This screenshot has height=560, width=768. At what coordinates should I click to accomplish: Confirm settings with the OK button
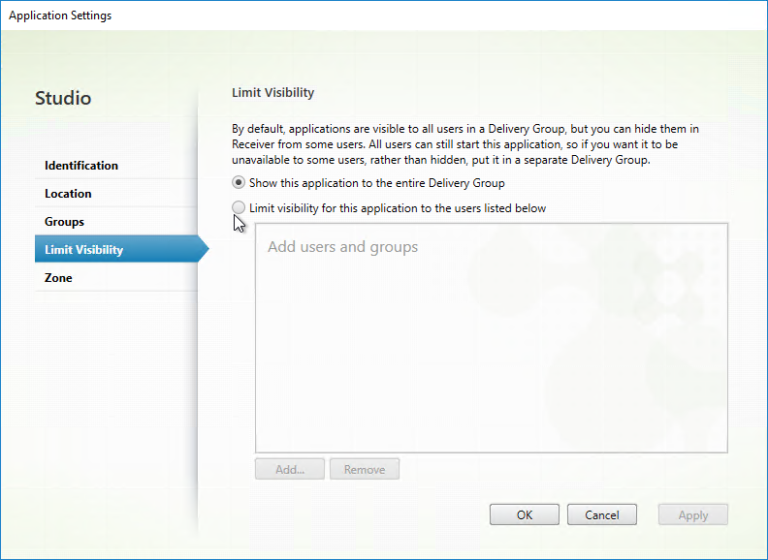[524, 515]
